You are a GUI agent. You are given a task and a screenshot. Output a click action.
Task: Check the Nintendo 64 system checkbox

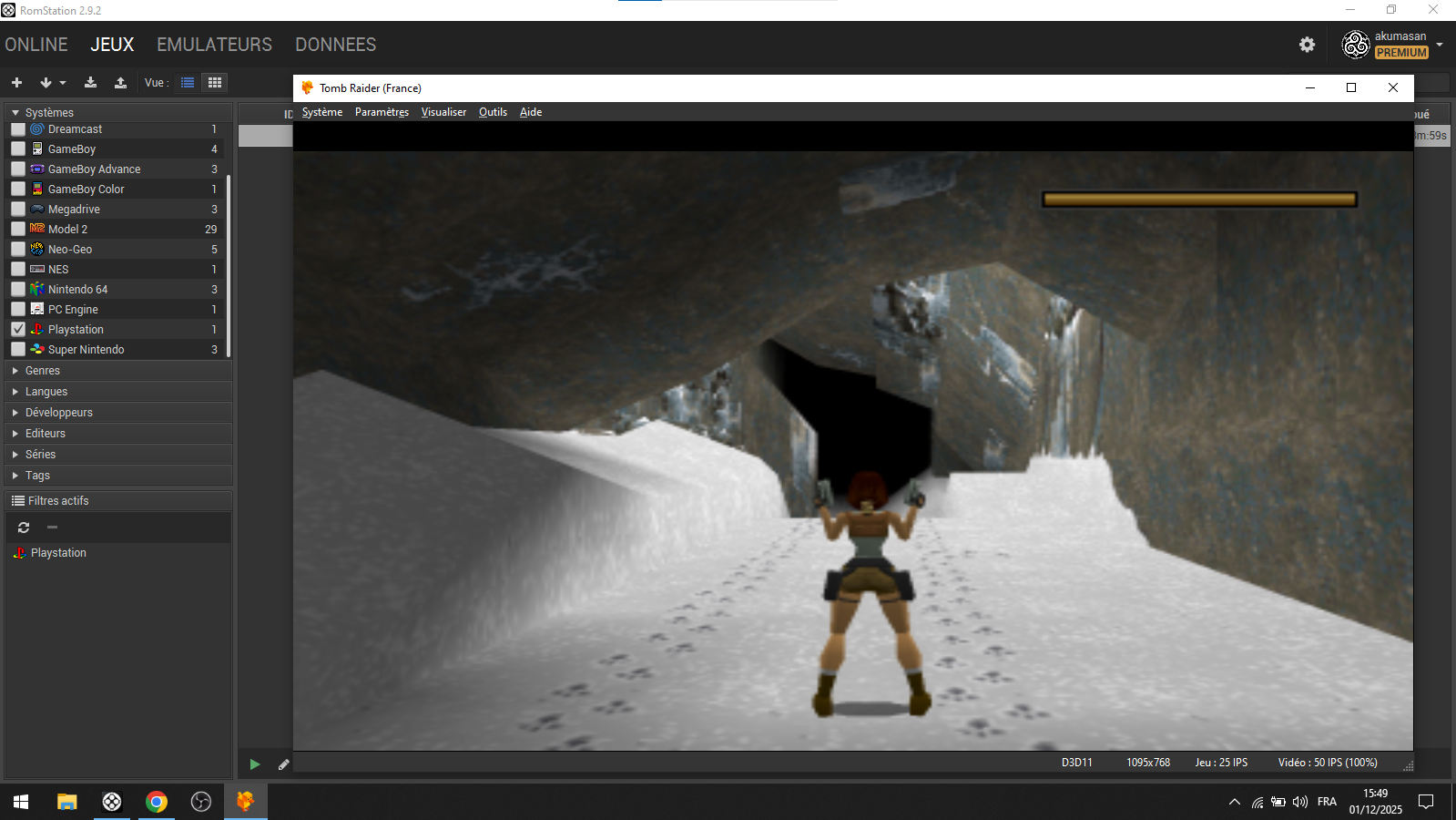pos(18,289)
